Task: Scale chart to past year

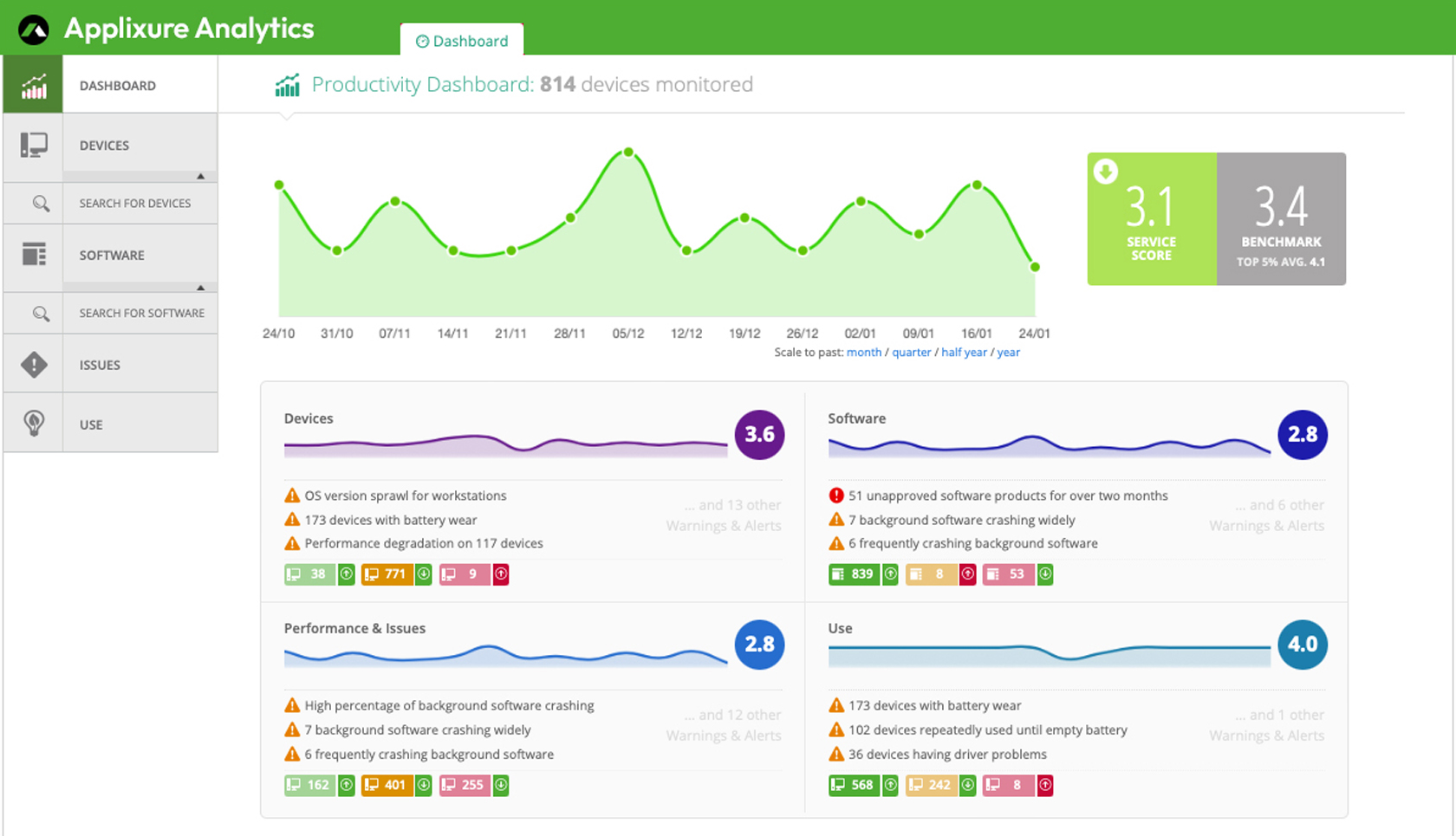Action: tap(1009, 353)
